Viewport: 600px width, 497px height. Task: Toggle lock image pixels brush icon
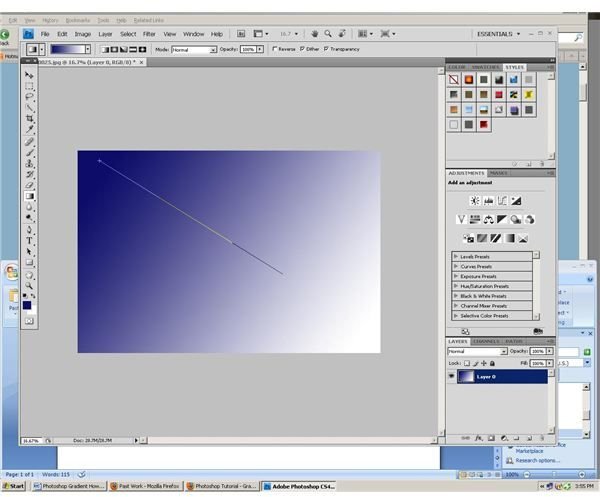(475, 363)
